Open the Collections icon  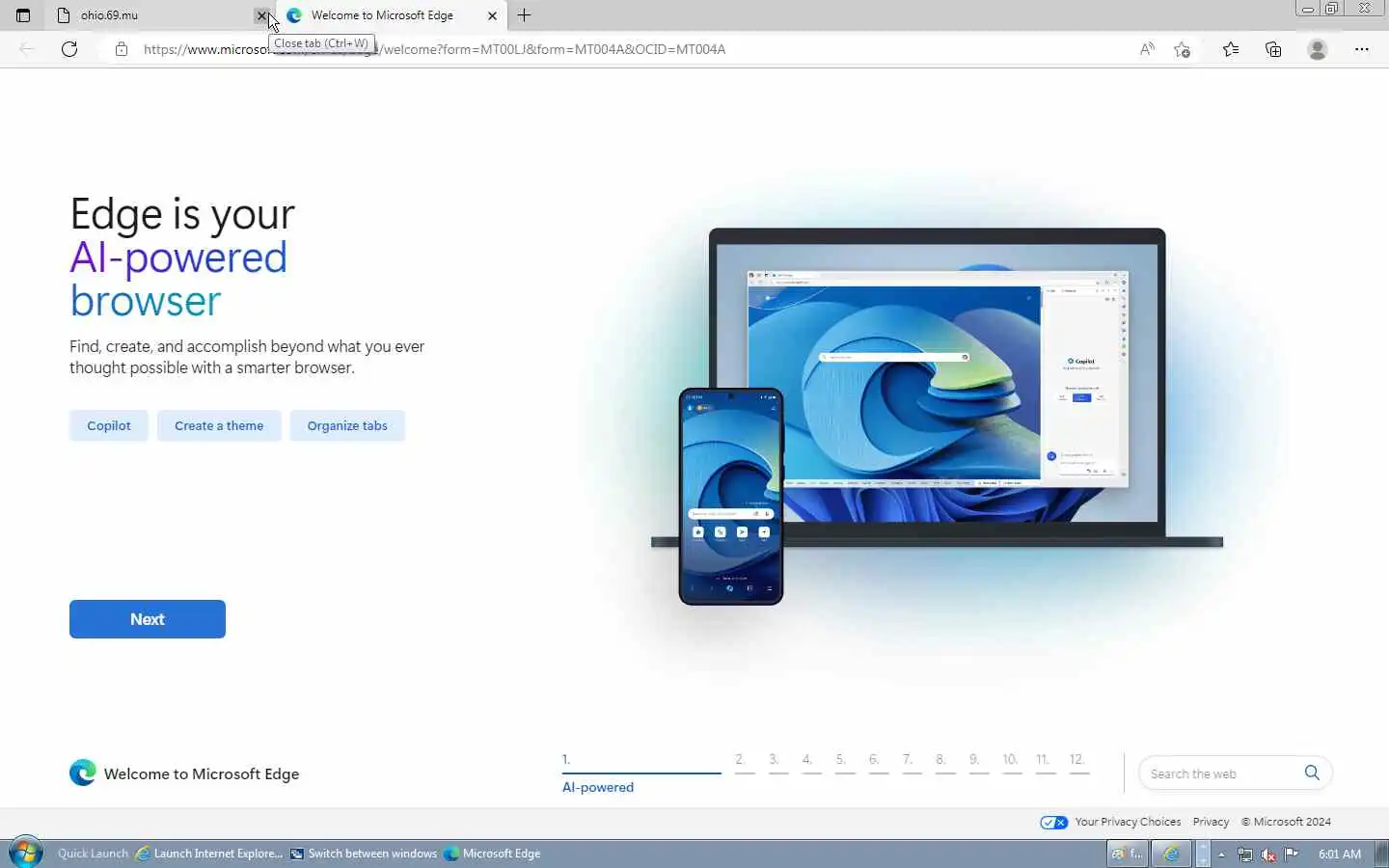[1273, 49]
